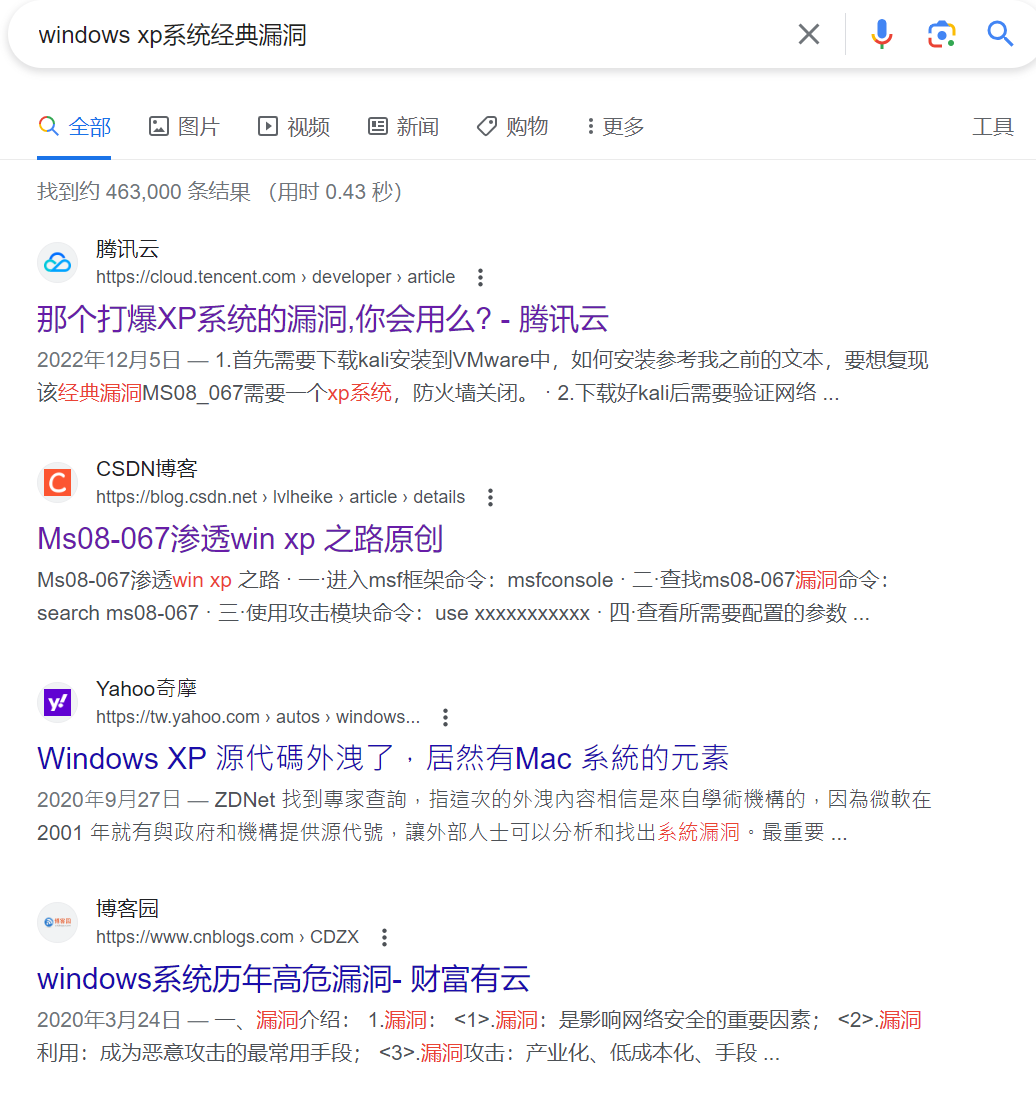The height and width of the screenshot is (1096, 1036).
Task: Click the search ms08-067 snippet text
Action: [117, 613]
